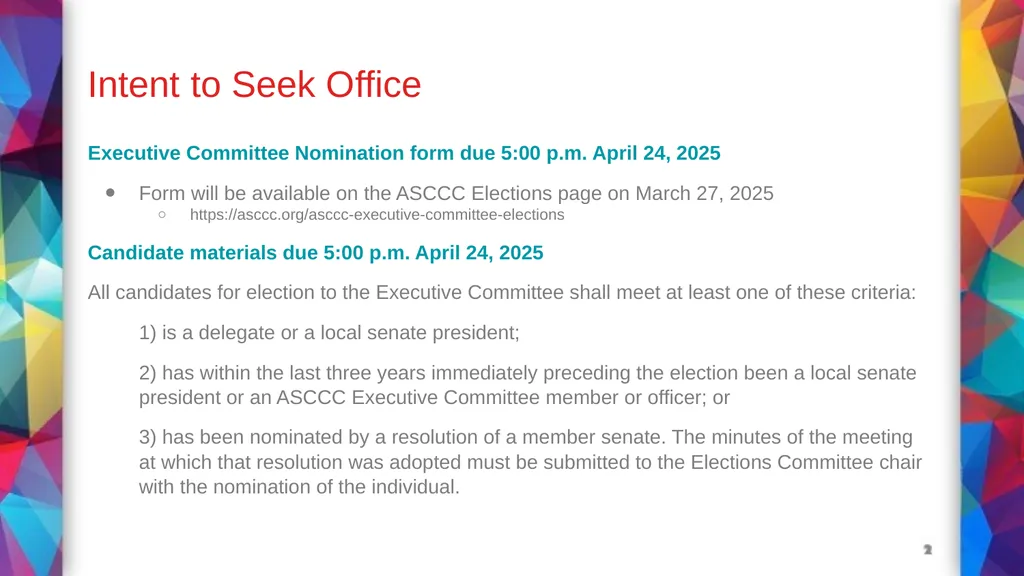
Task: Click the Candidate materials due heading
Action: pos(315,253)
